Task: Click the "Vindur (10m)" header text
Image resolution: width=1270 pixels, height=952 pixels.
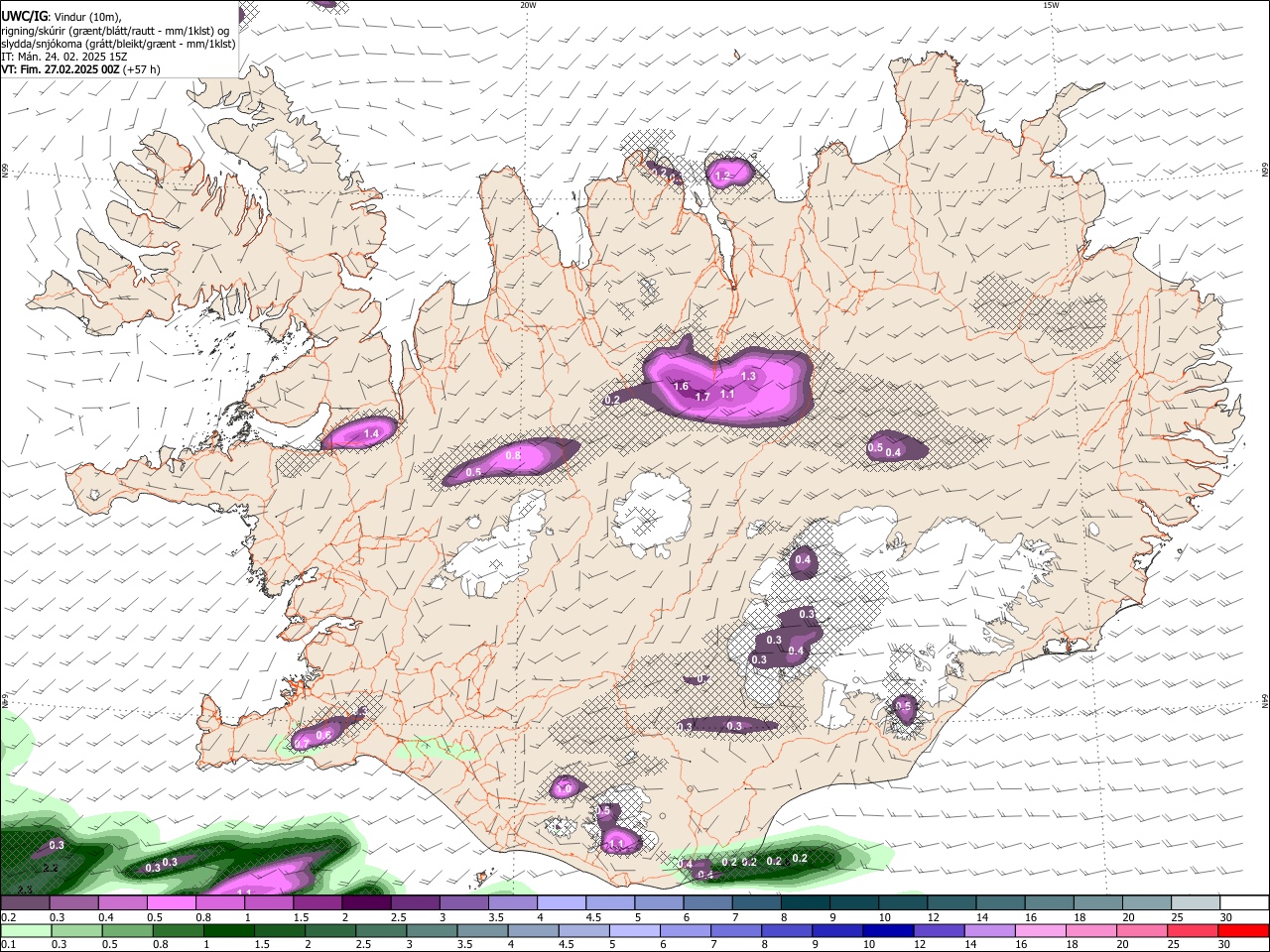Action: point(86,16)
